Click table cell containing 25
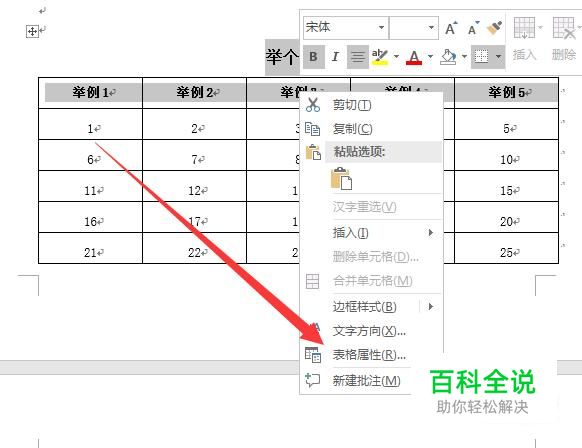The image size is (582, 448). 507,248
